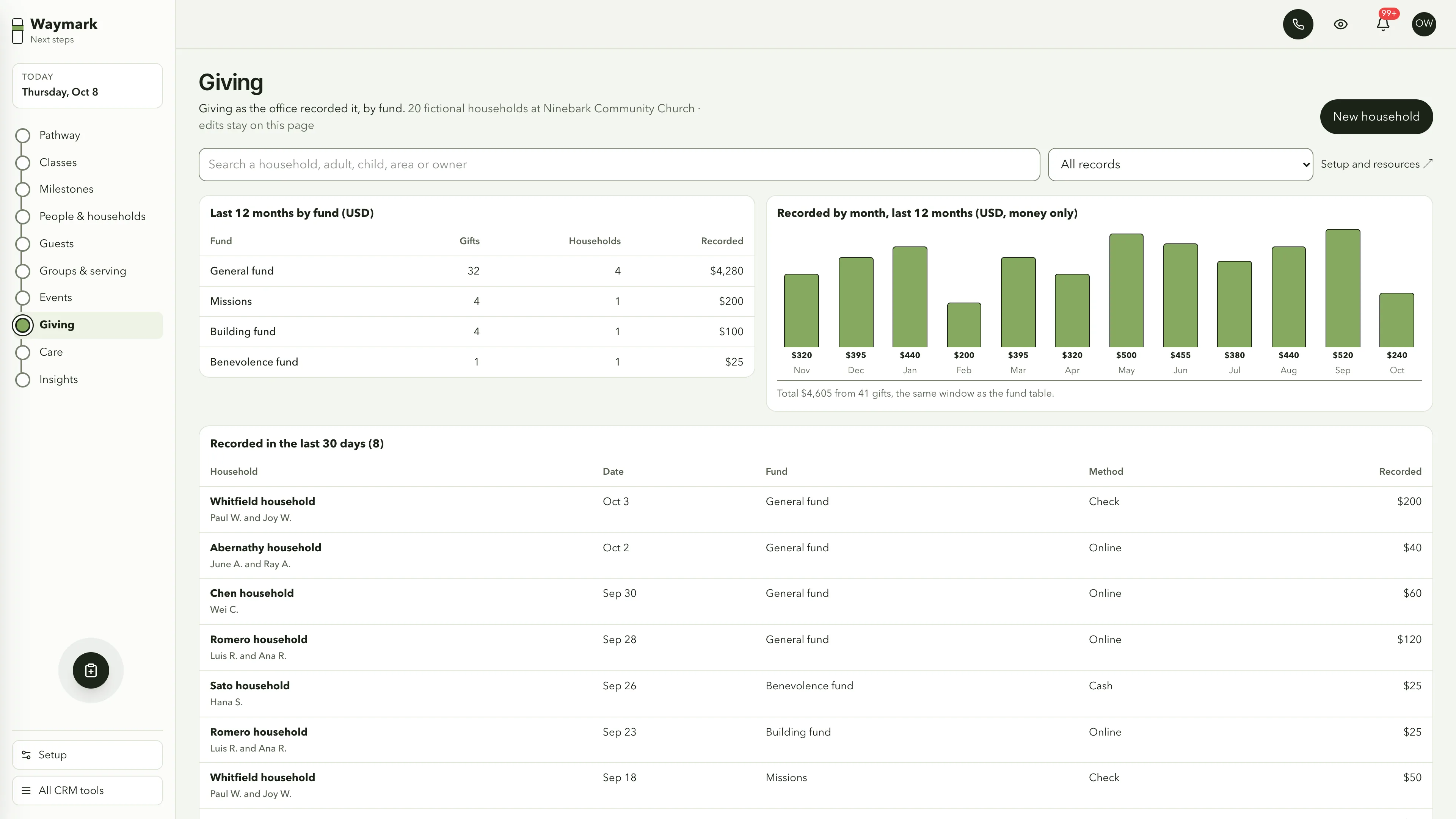This screenshot has width=1456, height=819.
Task: Open the OW user avatar menu
Action: [x=1423, y=24]
